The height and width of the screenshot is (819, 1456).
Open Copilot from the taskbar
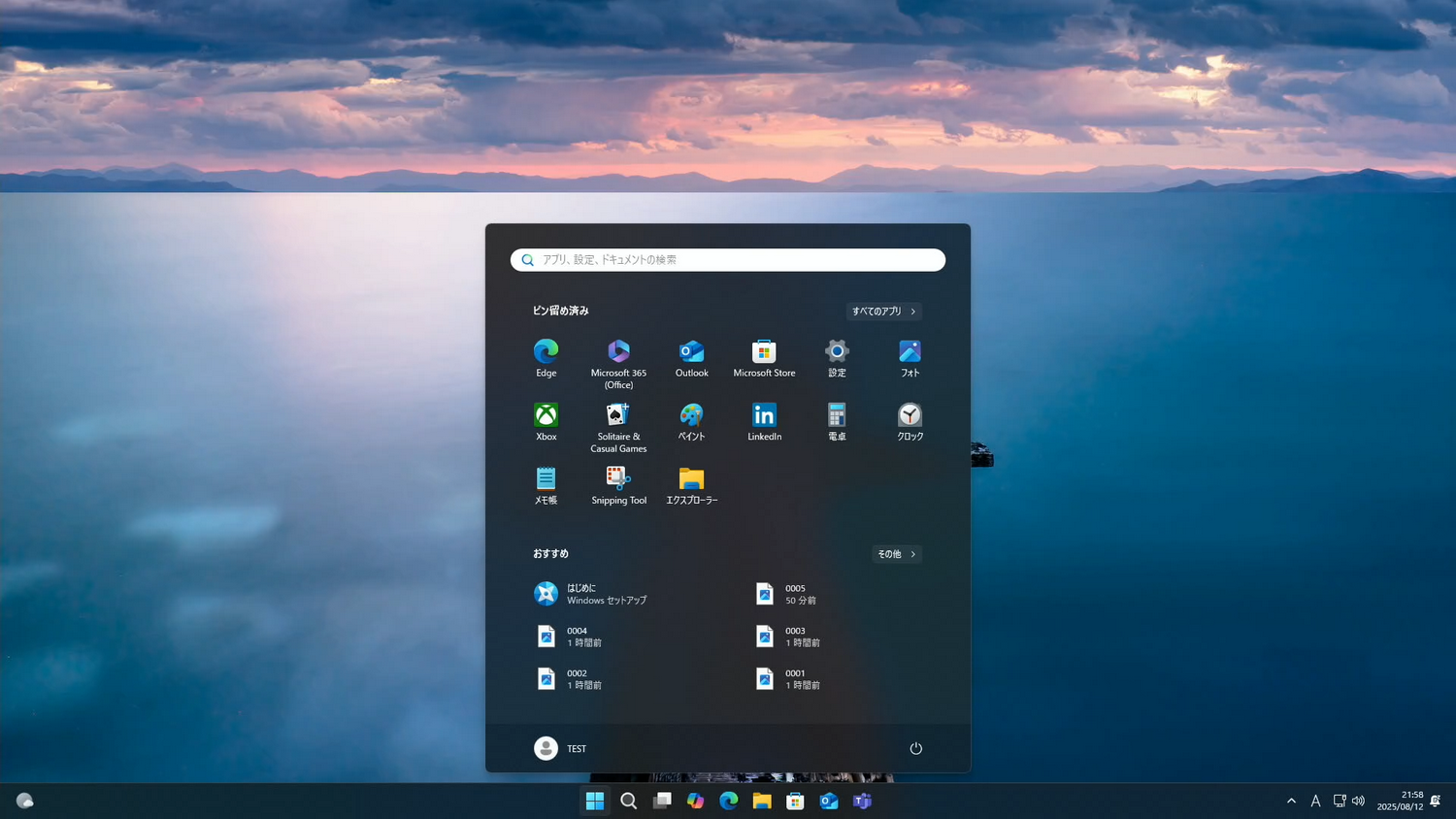coord(695,801)
